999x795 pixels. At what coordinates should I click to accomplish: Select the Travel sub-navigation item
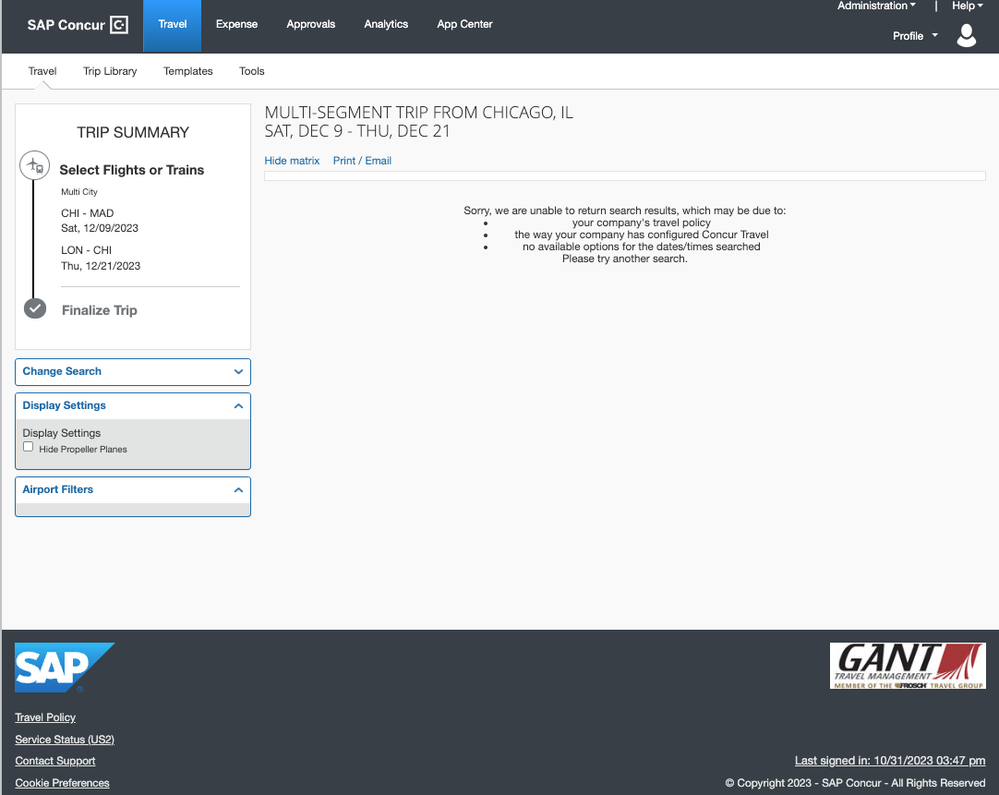click(42, 71)
